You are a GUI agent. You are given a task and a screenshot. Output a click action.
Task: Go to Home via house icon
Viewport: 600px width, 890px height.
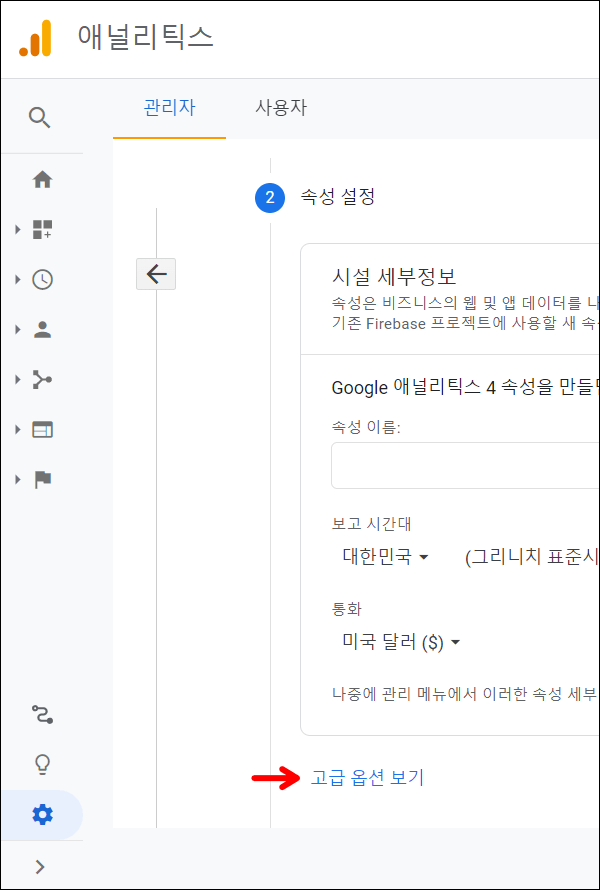click(x=43, y=180)
